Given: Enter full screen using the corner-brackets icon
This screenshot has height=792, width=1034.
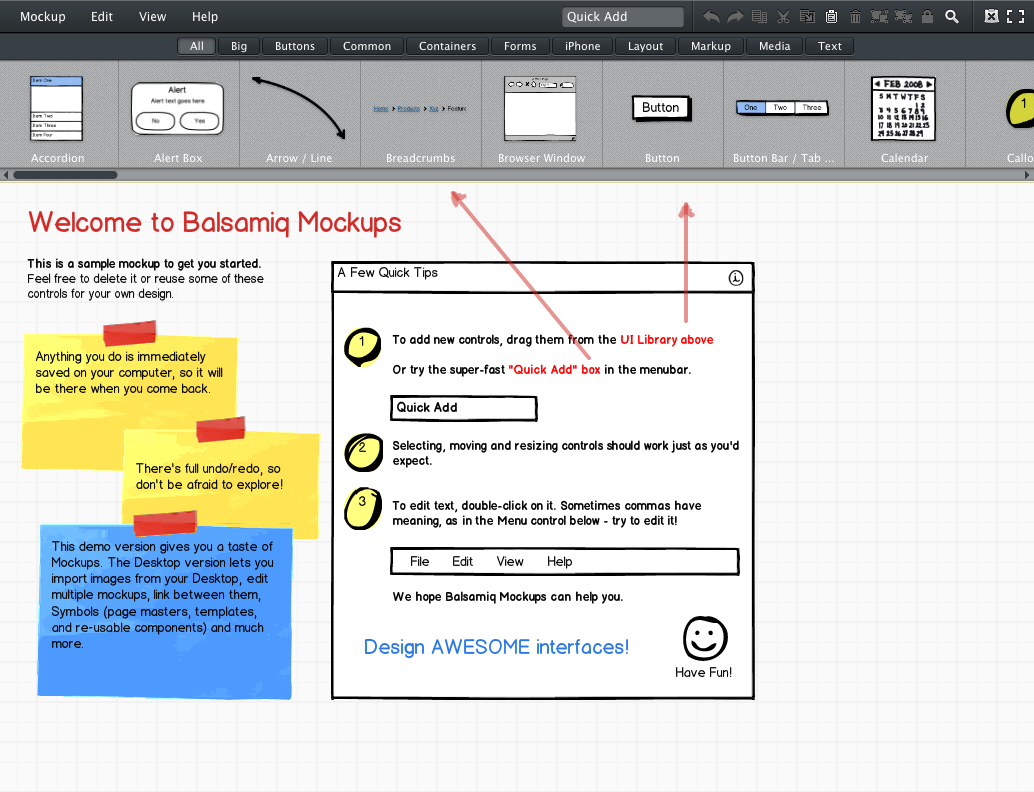Looking at the screenshot, I should [x=1015, y=17].
